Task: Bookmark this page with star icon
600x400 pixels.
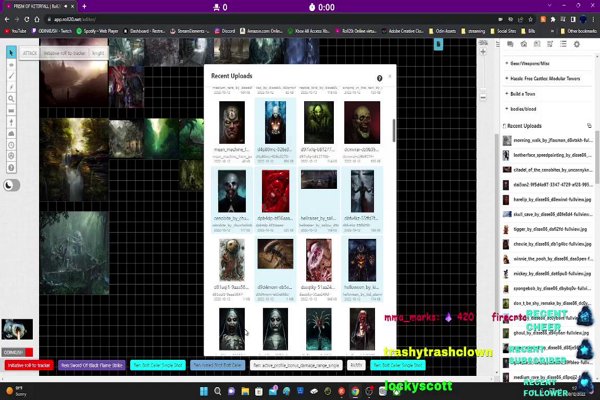Action: coord(530,19)
